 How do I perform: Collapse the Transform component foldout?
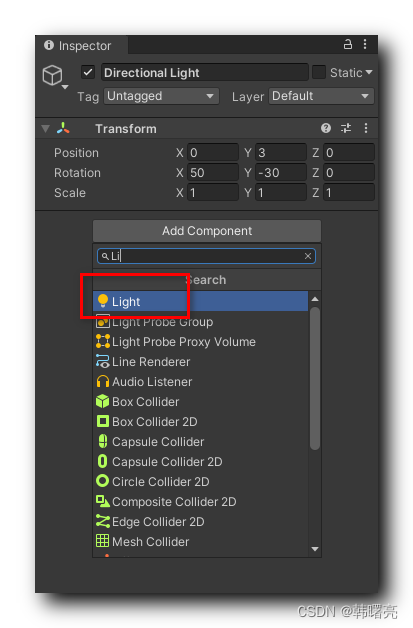46,129
